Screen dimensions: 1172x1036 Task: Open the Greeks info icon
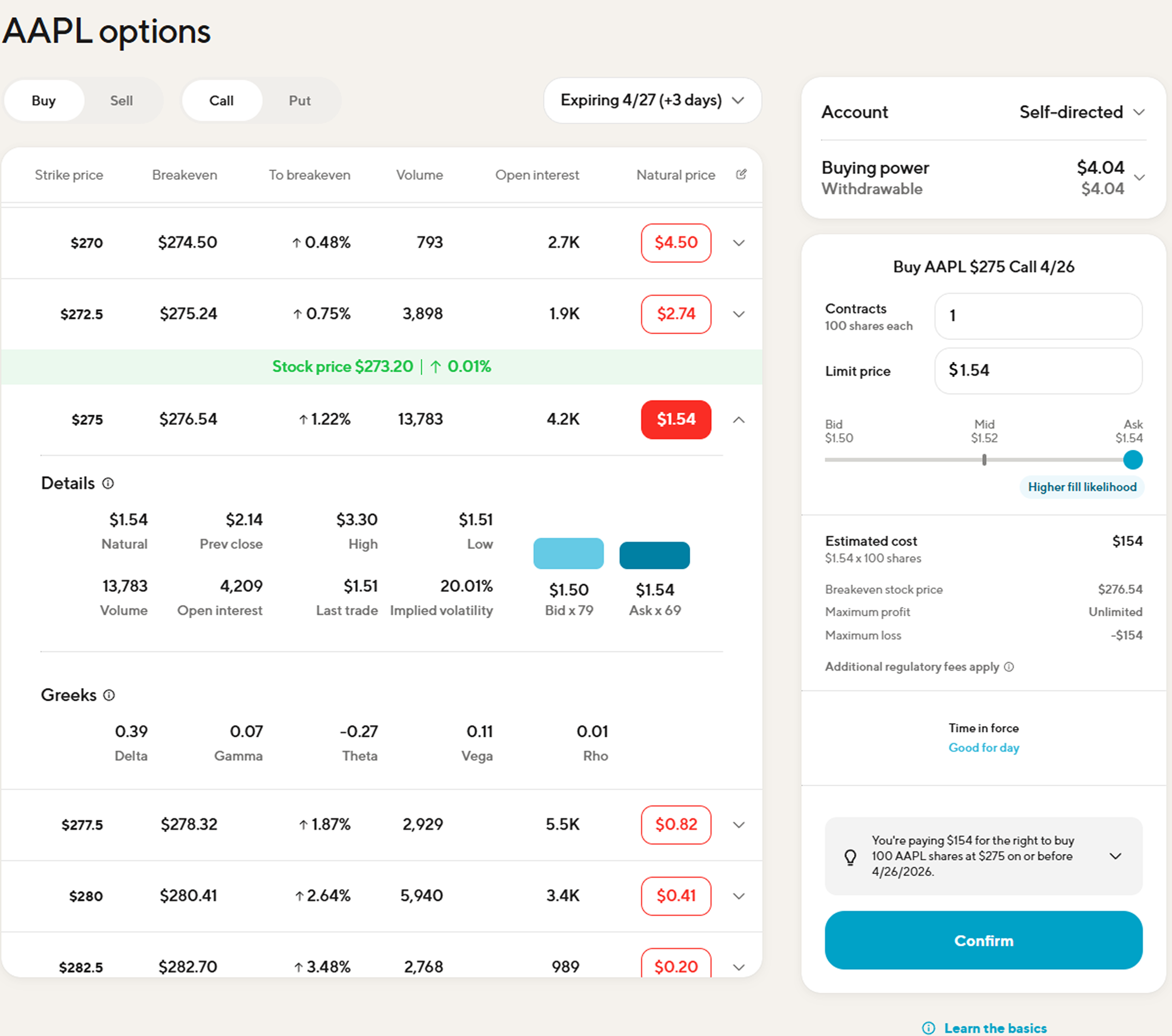109,695
